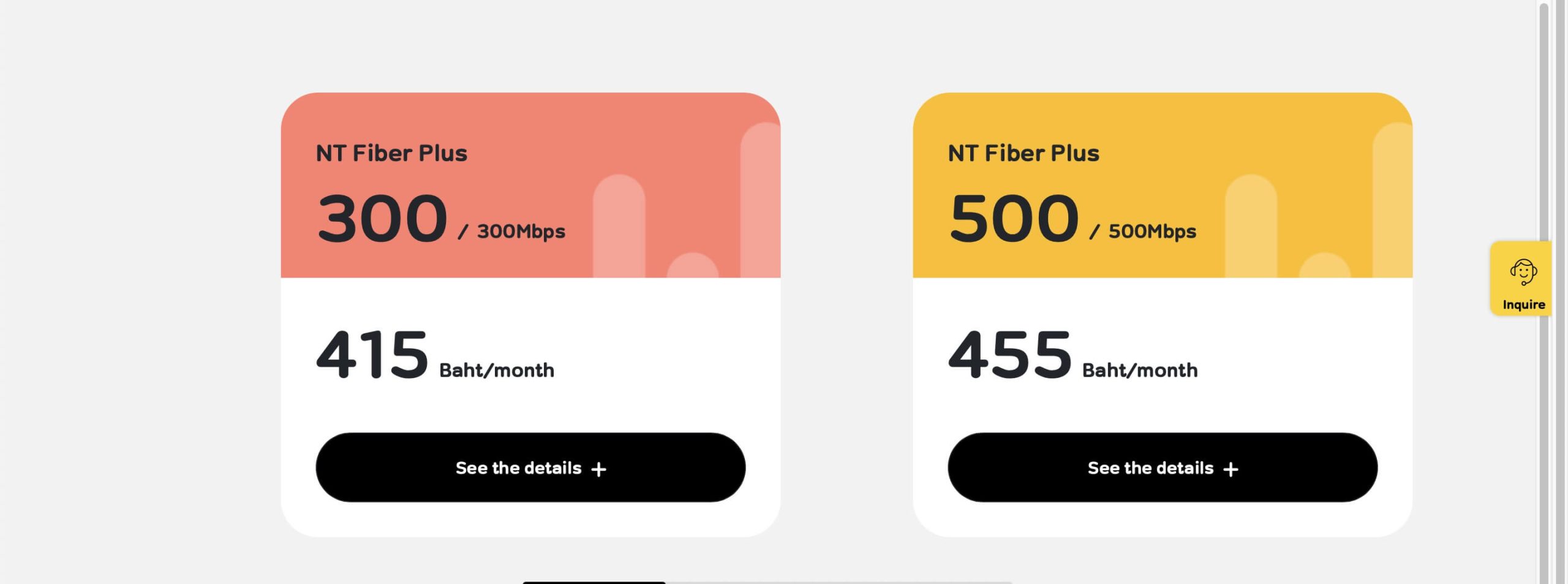
Task: Click plus icon on 415 Baht plan button
Action: pos(598,469)
